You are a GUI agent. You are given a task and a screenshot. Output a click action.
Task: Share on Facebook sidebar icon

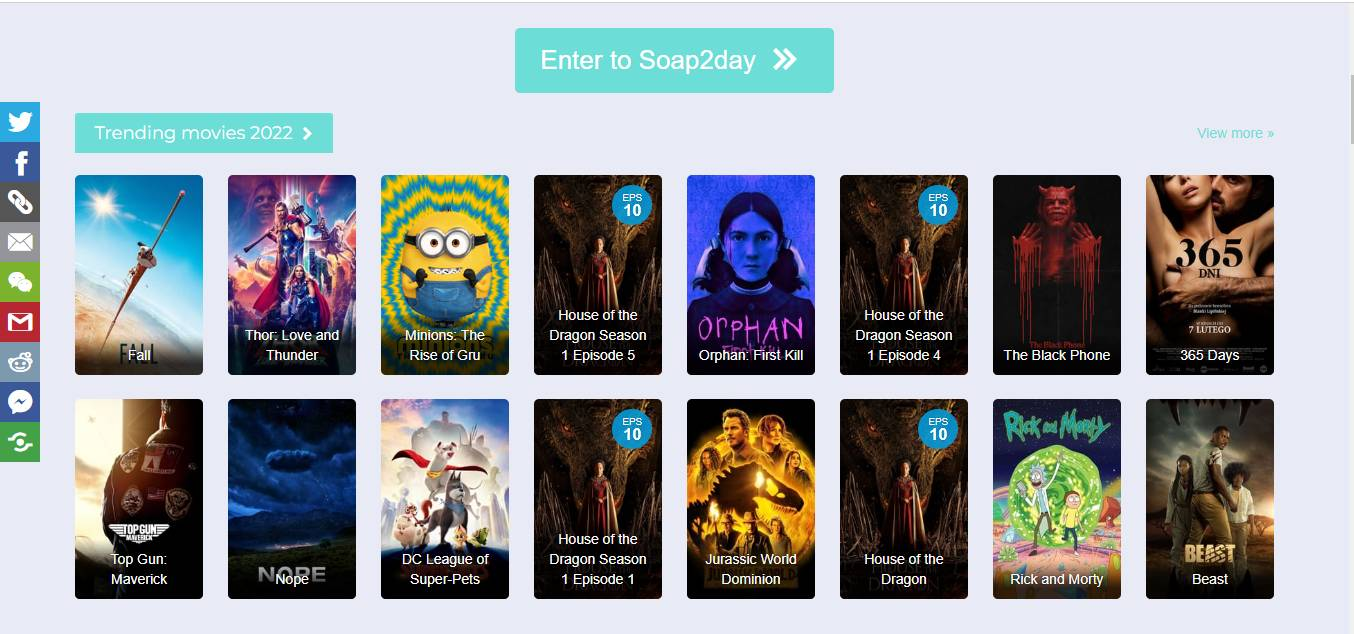20,162
